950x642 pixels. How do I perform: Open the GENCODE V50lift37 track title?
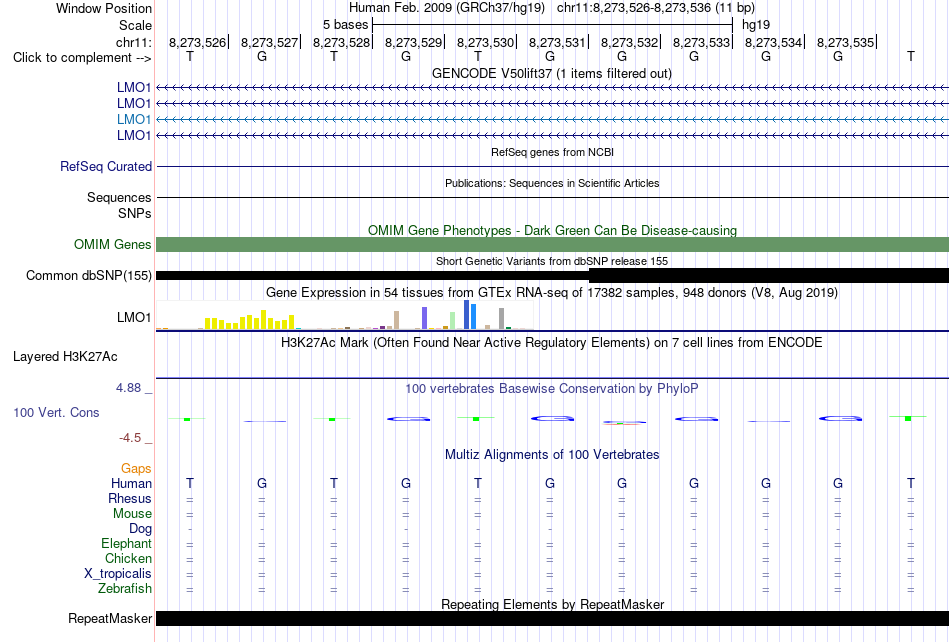tap(552, 73)
